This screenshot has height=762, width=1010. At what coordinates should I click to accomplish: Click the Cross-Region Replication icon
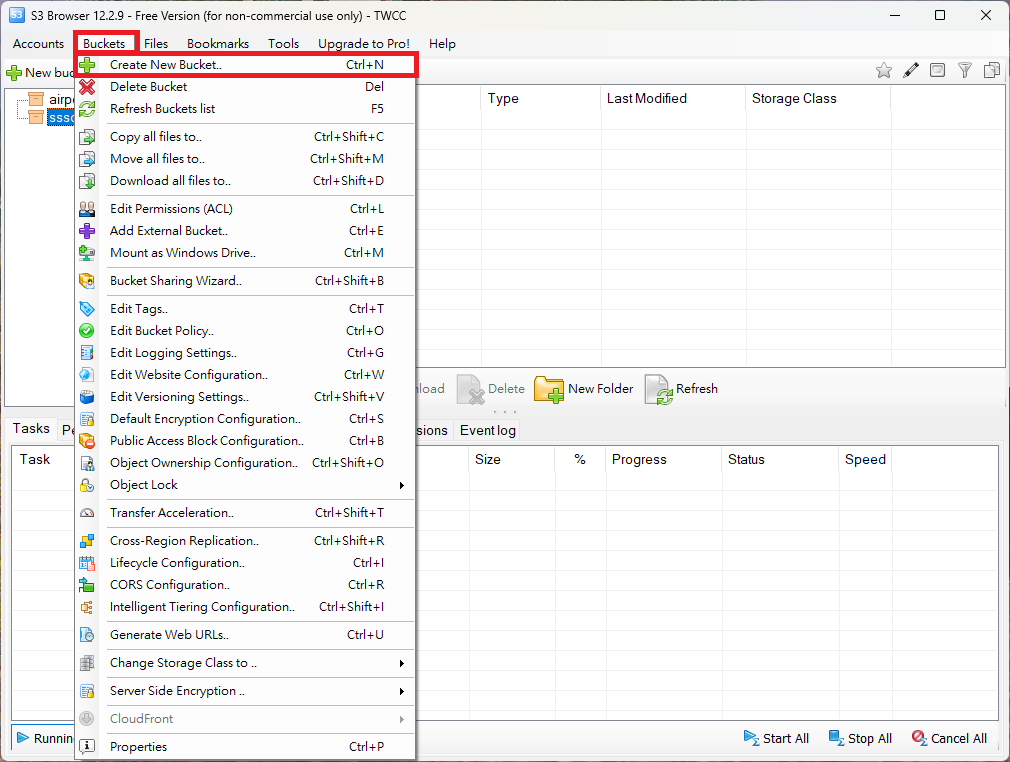click(x=87, y=541)
